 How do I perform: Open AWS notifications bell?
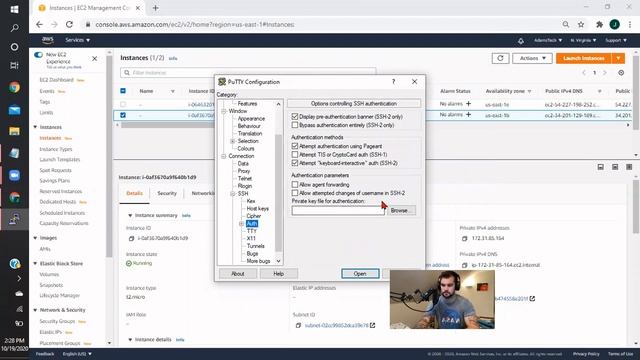pos(521,40)
